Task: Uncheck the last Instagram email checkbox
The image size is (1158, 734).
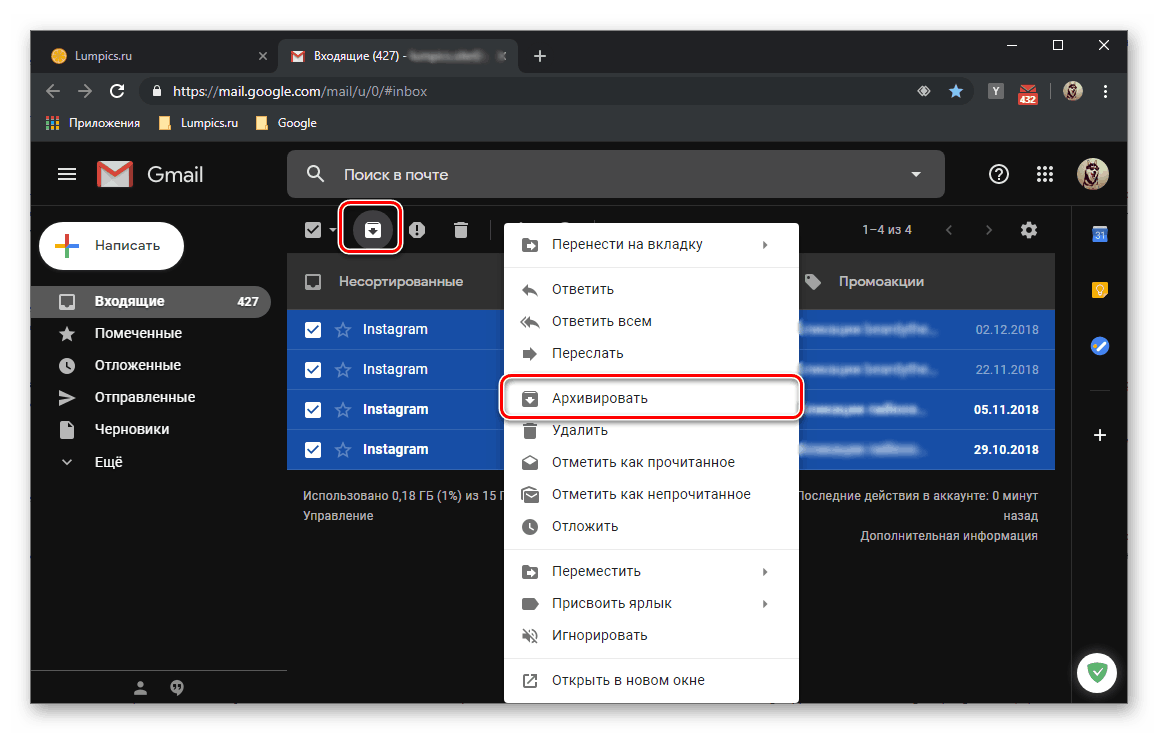Action: (x=313, y=450)
